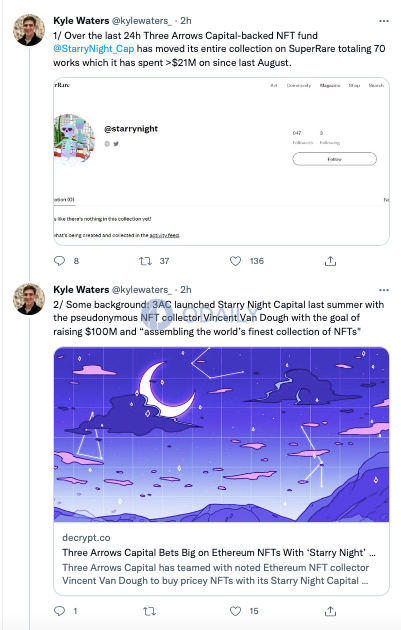This screenshot has height=630, width=401.
Task: Open Kyle Waters' profile name on first tweet
Action: (81, 20)
